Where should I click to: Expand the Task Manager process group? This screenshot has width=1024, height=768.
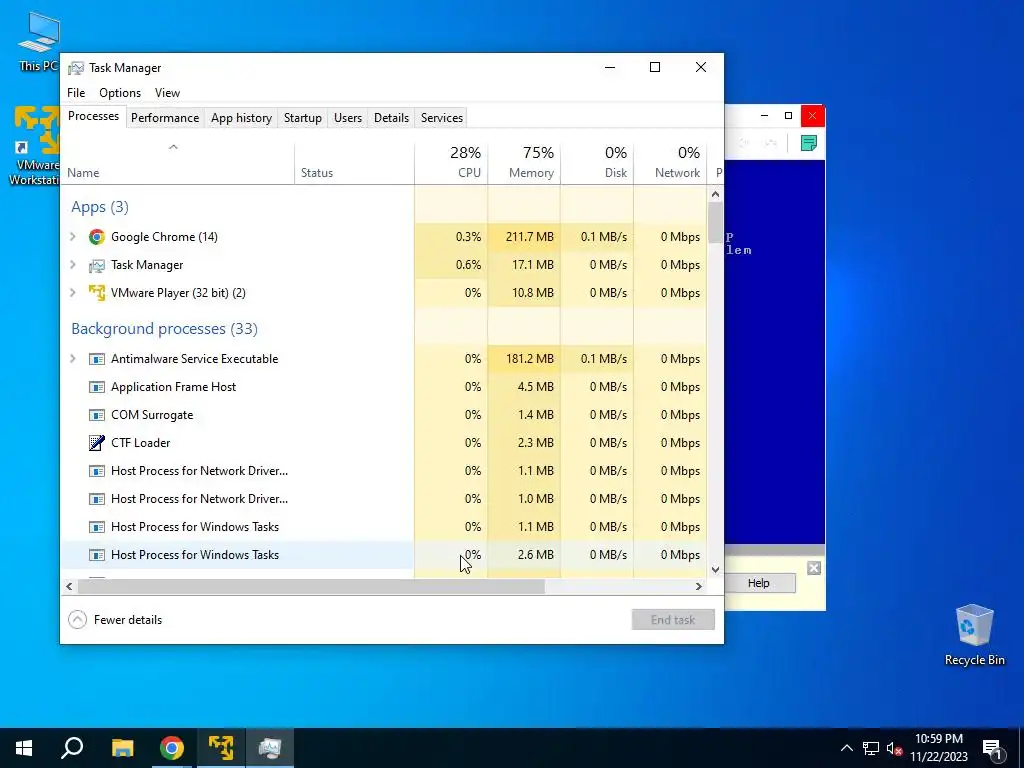[x=72, y=265]
